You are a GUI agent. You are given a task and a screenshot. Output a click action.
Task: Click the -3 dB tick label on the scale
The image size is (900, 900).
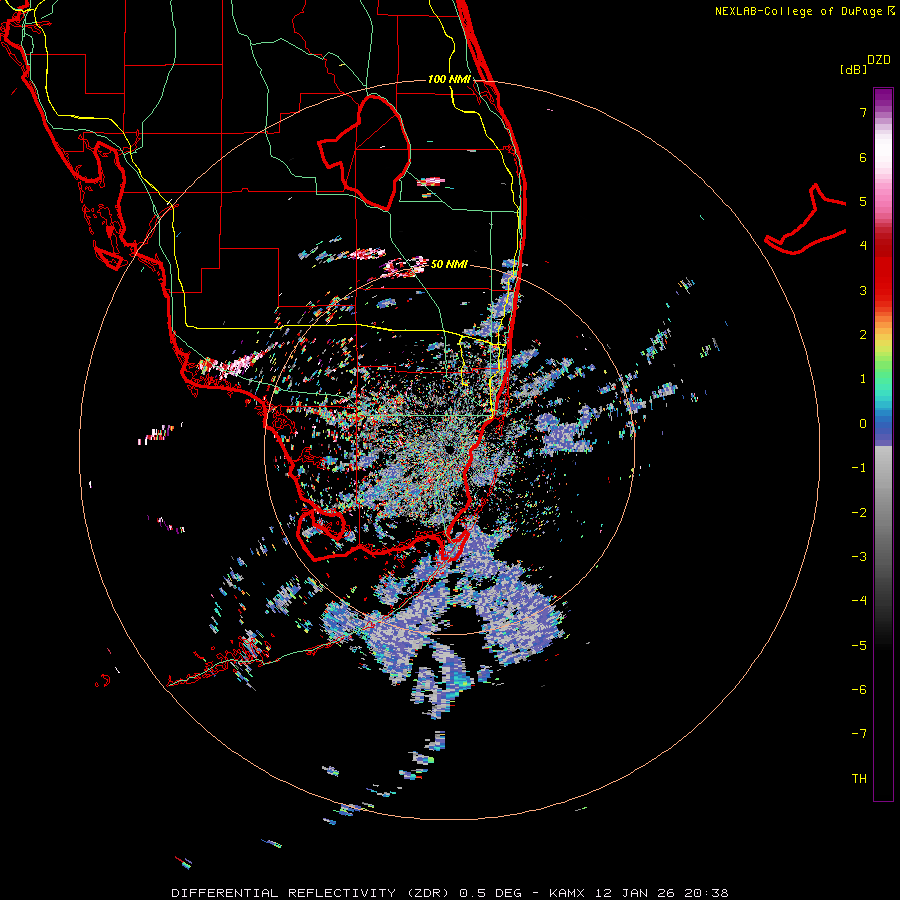(859, 557)
